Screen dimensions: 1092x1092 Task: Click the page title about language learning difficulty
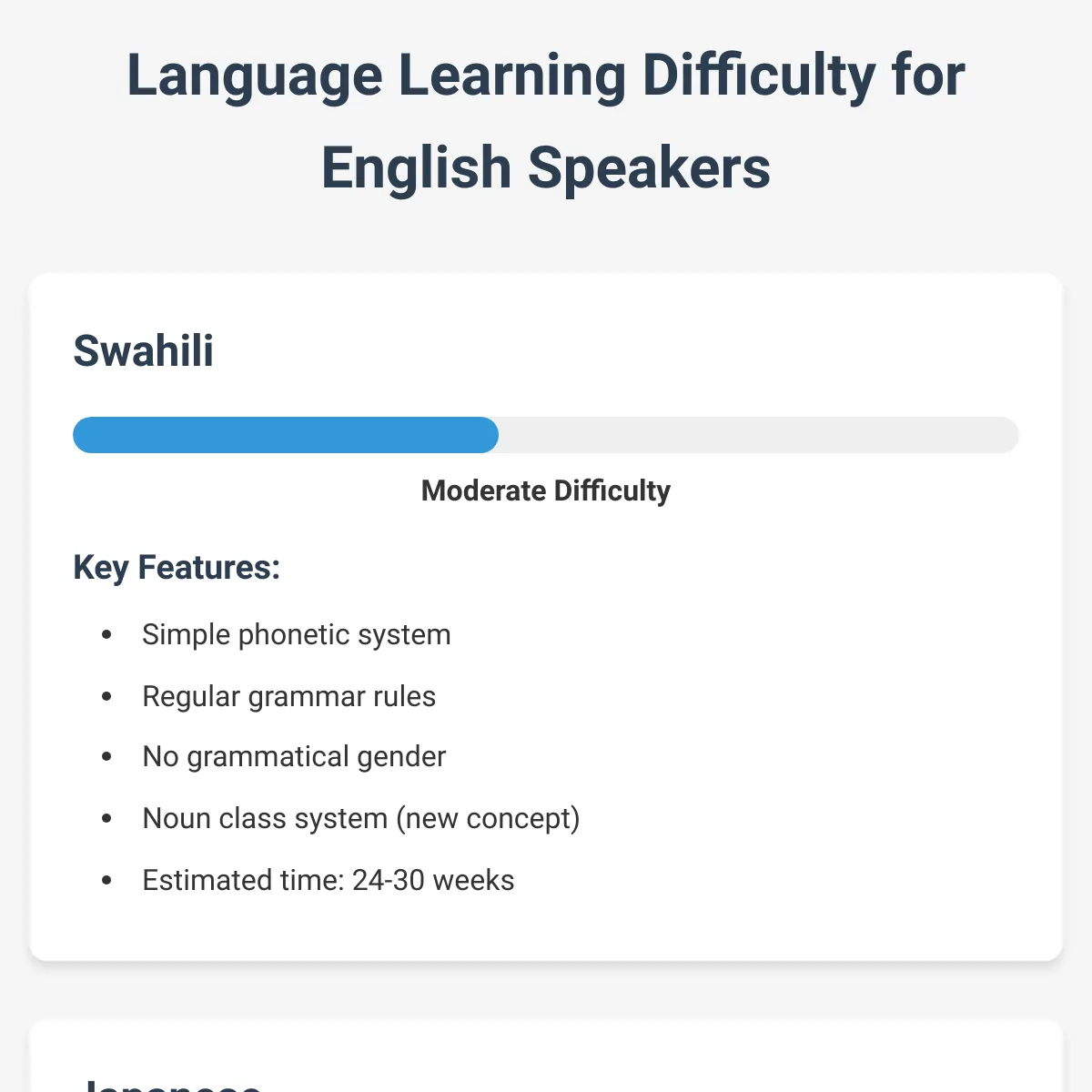tap(546, 121)
